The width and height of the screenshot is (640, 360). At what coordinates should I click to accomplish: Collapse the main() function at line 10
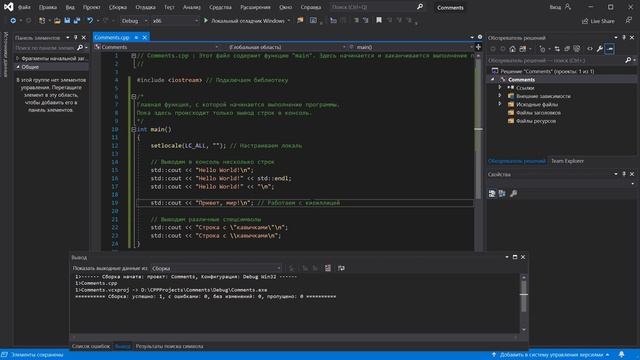133,129
